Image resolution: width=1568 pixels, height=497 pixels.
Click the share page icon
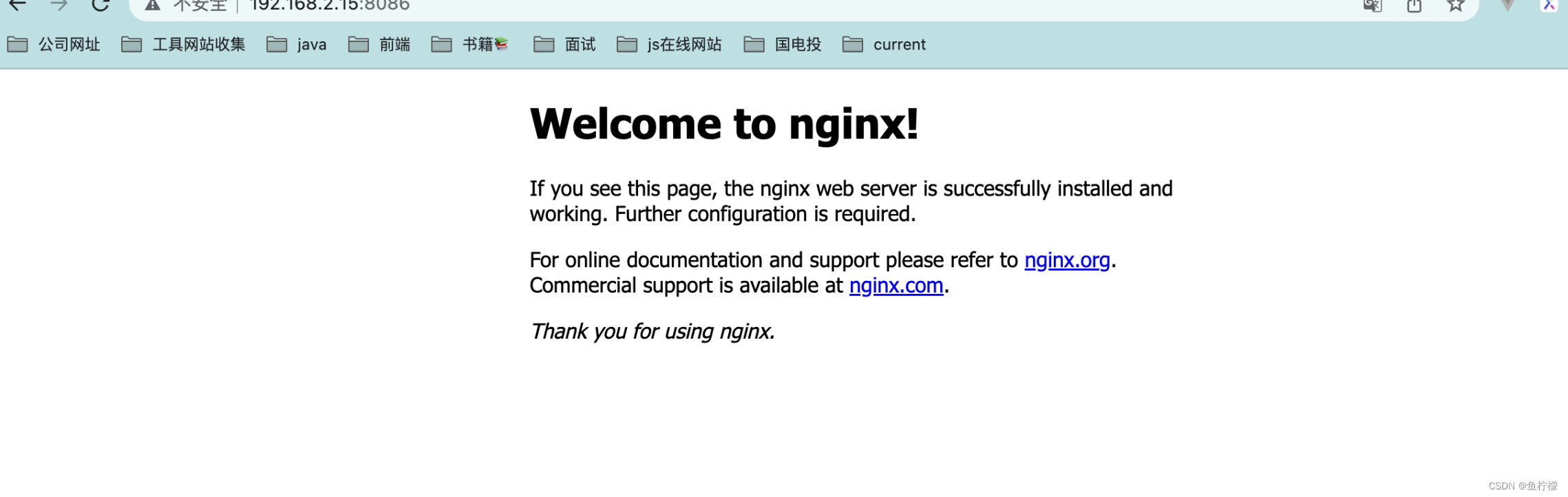(x=1415, y=6)
